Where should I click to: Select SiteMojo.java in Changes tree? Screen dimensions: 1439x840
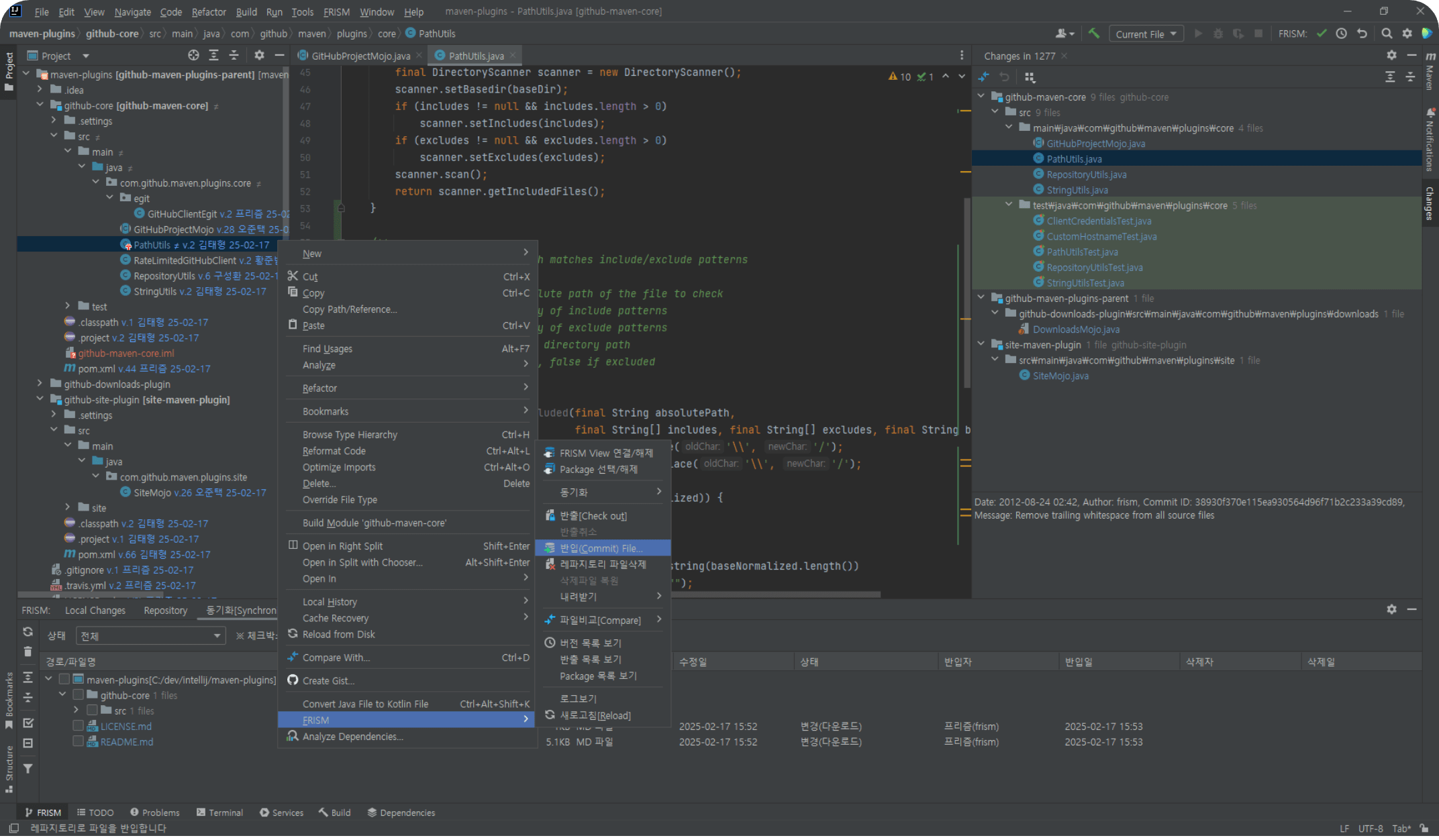[x=1060, y=375]
